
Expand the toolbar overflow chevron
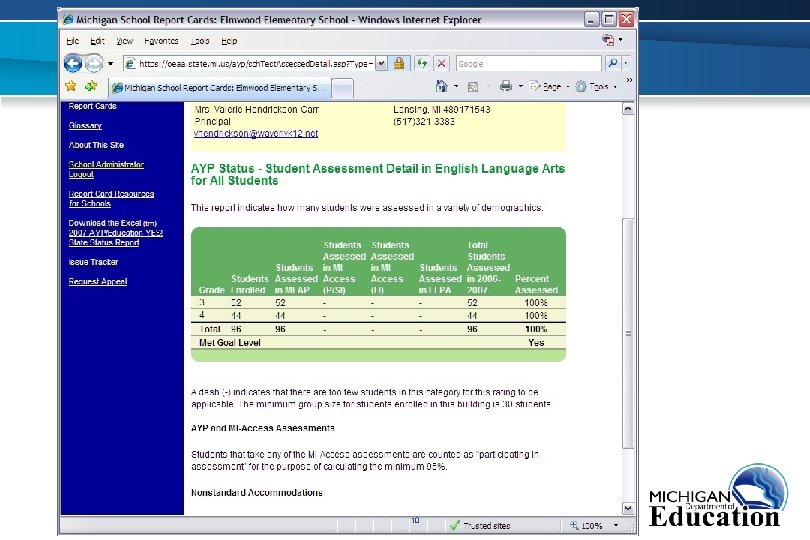click(629, 80)
